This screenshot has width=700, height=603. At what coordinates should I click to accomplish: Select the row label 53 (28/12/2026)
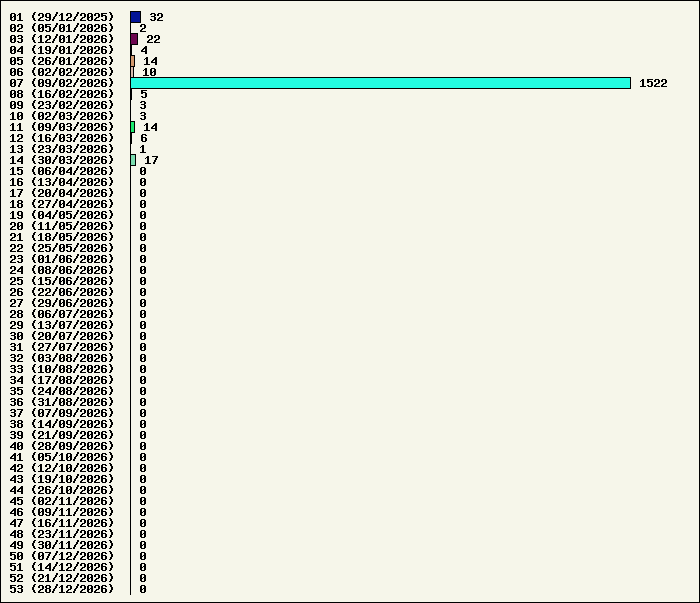tap(62, 589)
